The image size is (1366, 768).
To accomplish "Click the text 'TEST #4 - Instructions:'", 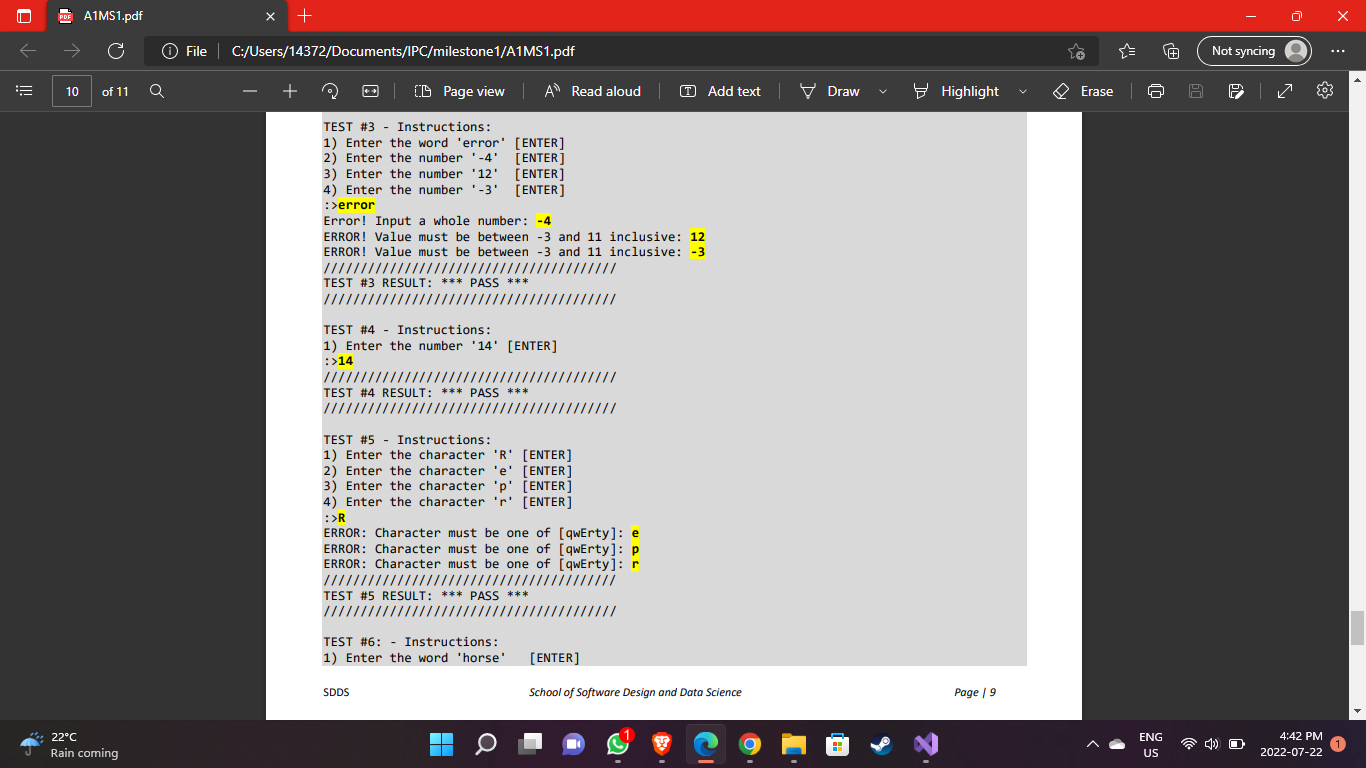I will pos(407,330).
